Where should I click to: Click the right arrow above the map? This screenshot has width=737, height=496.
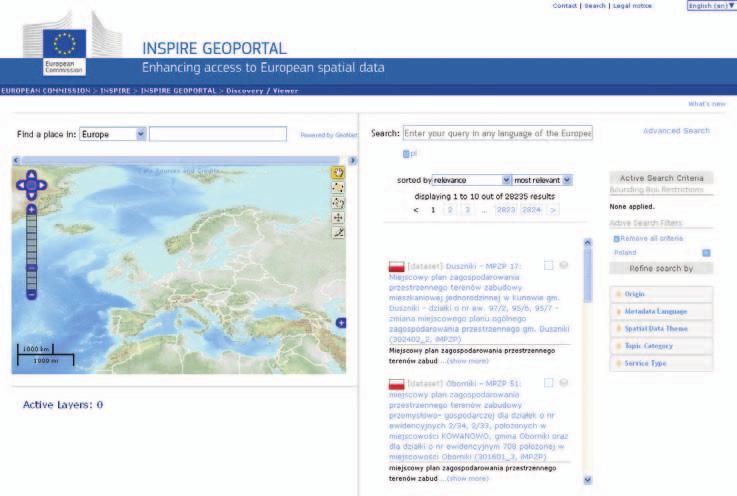pos(353,160)
